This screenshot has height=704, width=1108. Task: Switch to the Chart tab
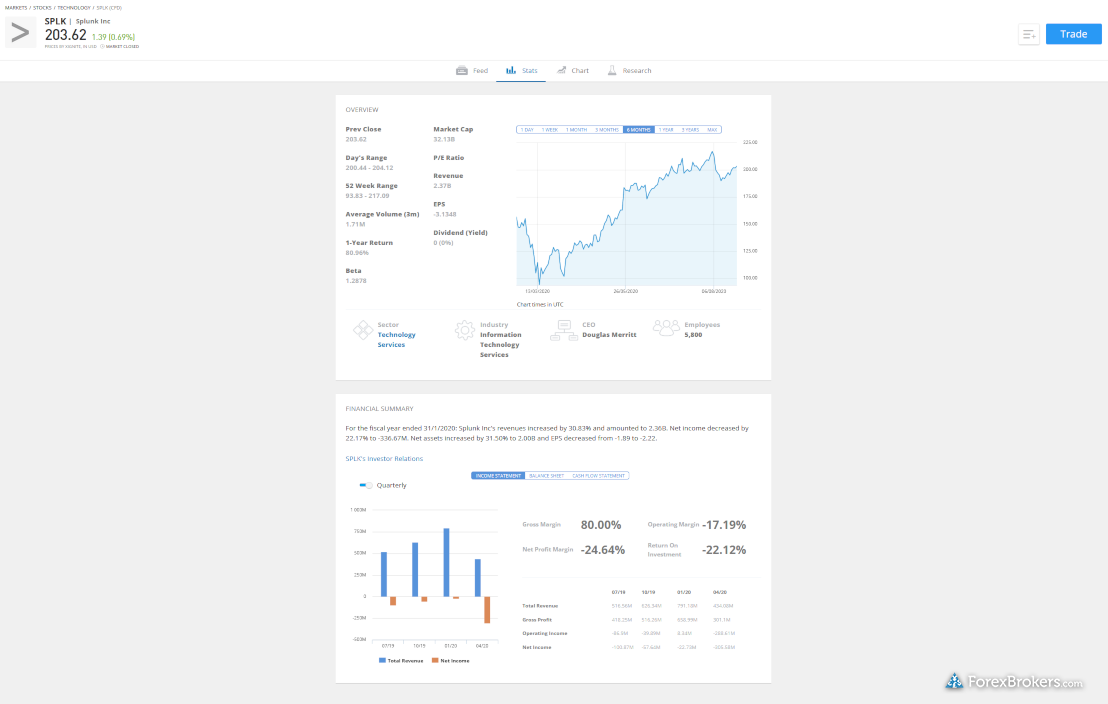coord(572,71)
